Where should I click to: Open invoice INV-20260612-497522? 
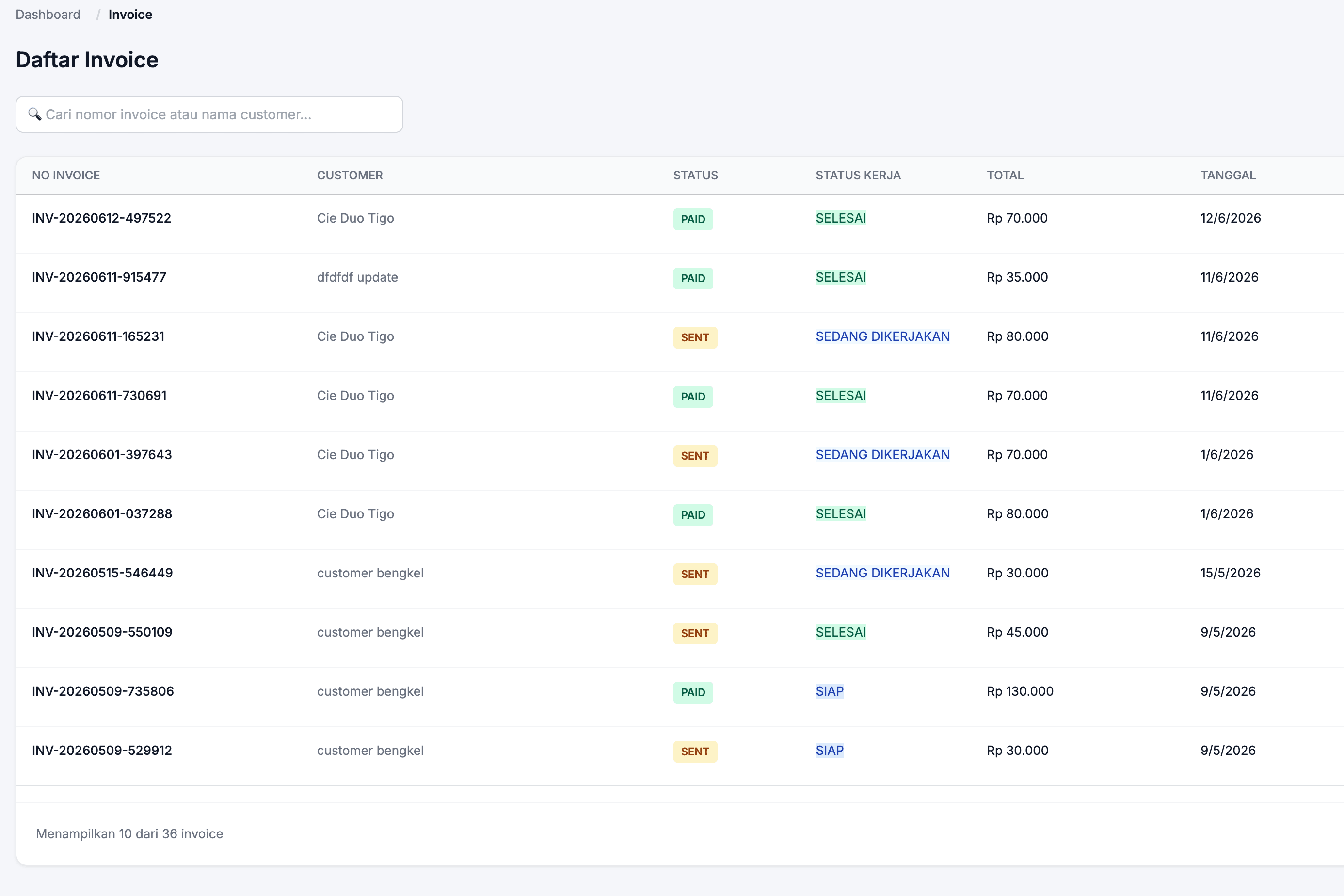[101, 218]
